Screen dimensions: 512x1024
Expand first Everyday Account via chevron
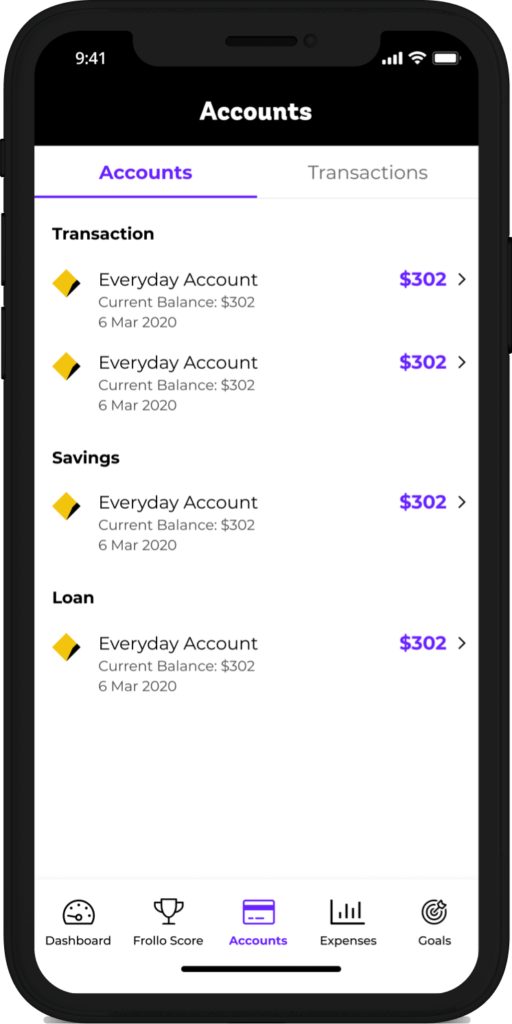(x=462, y=280)
